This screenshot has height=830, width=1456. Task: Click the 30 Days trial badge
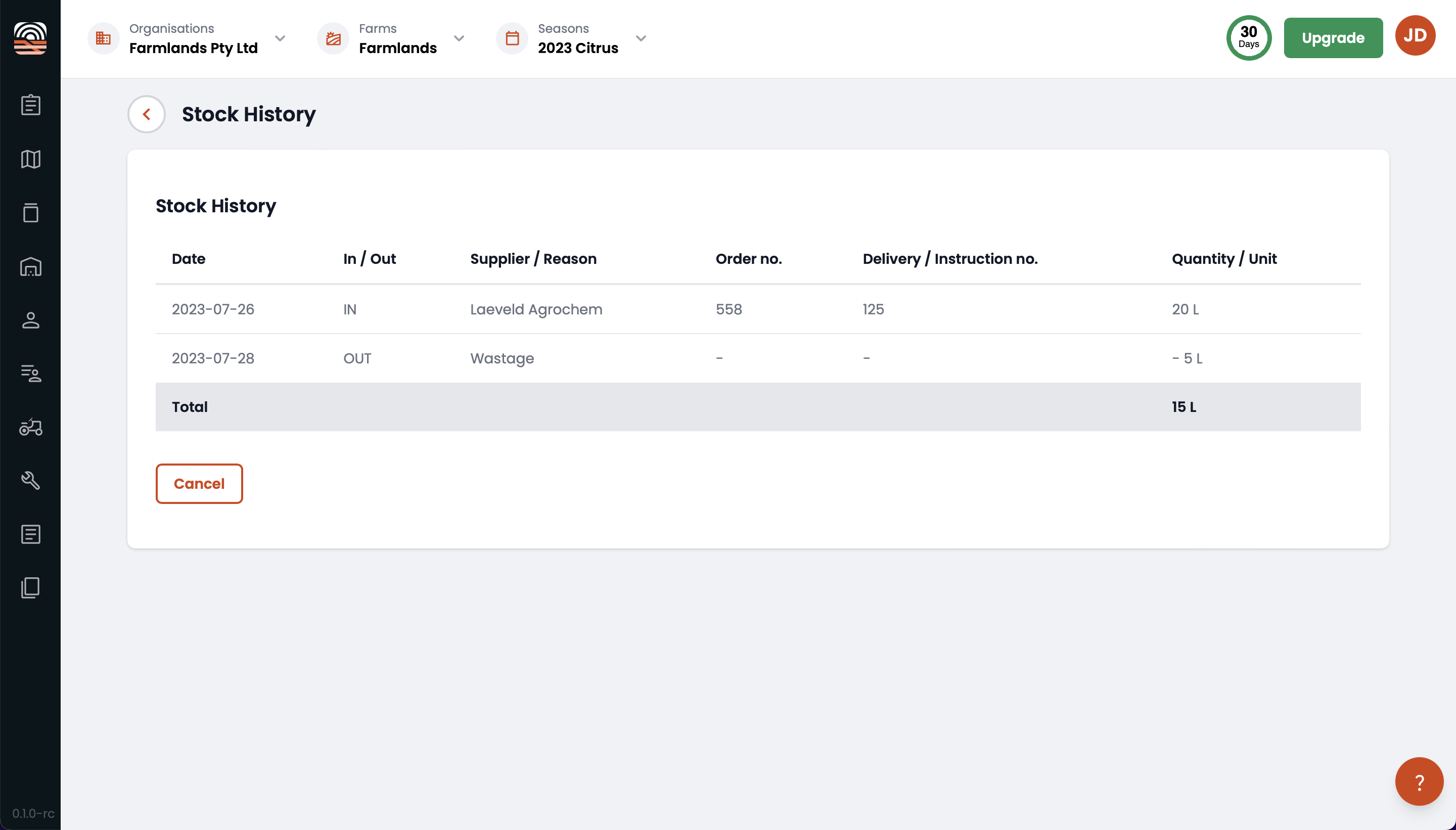[x=1249, y=37]
